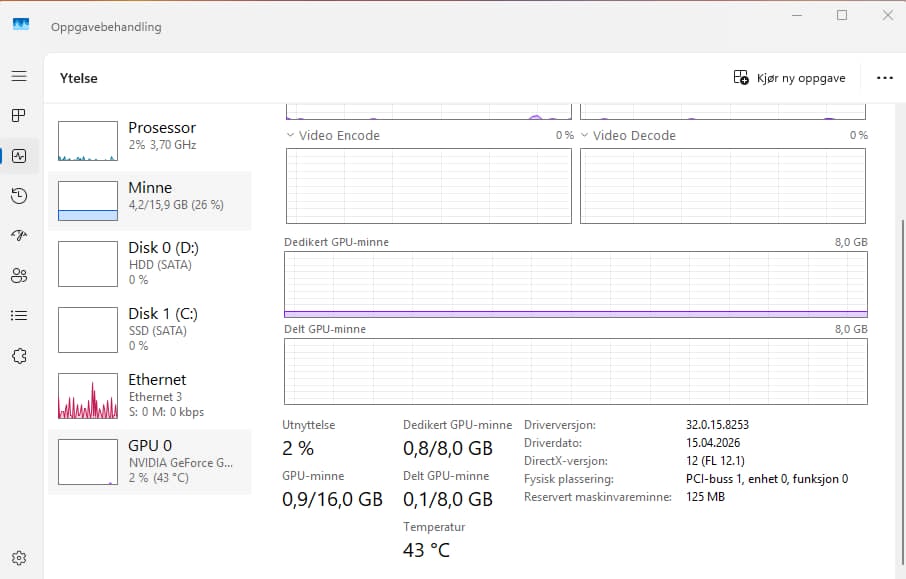
Task: Open Startup apps page icon
Action: coord(19,235)
